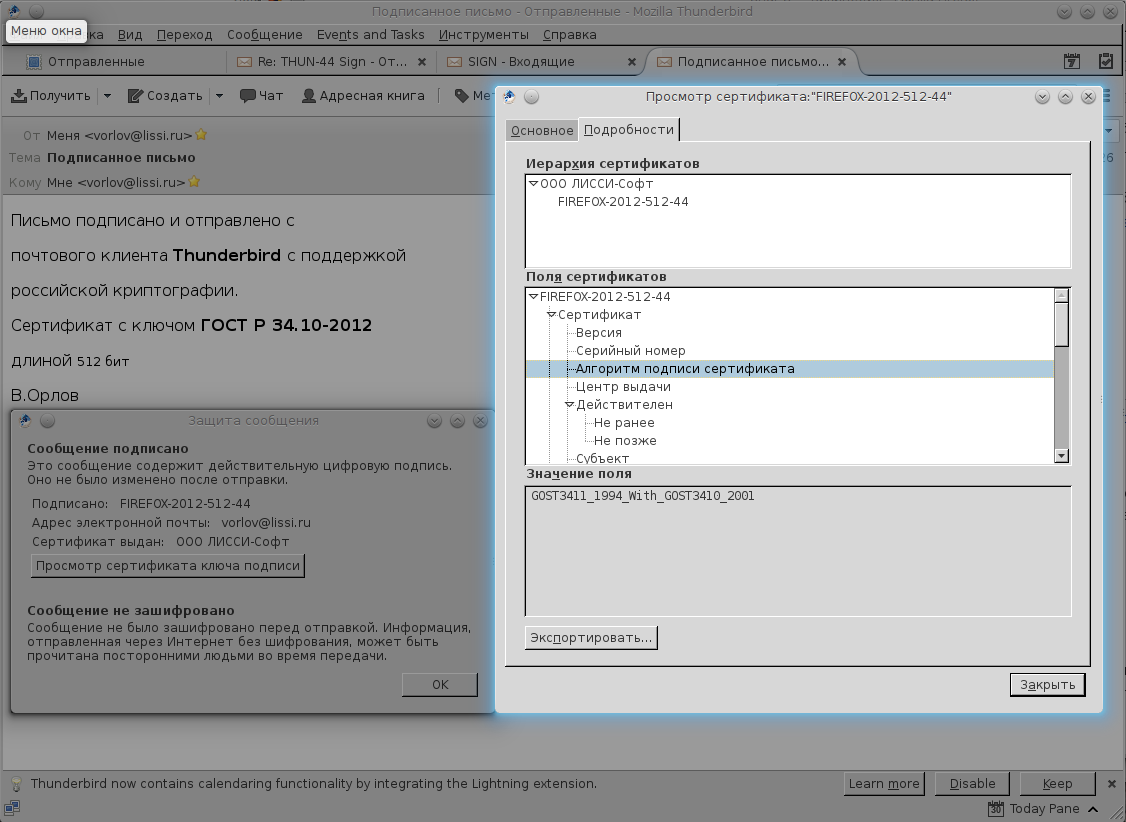1126x822 pixels.
Task: Click the Закрыть button in certificate viewer
Action: 1048,685
